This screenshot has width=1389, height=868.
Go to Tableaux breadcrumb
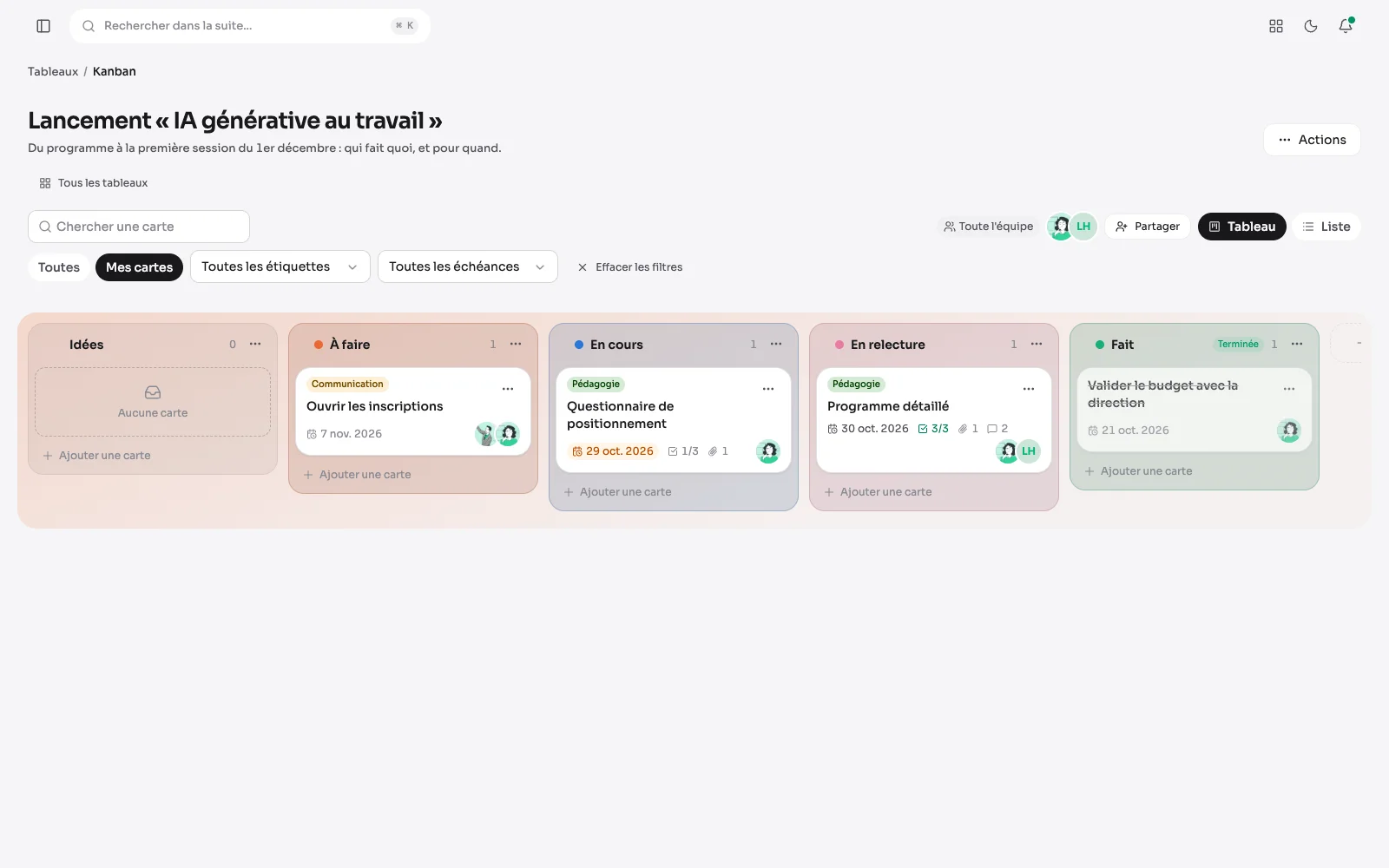pyautogui.click(x=53, y=71)
